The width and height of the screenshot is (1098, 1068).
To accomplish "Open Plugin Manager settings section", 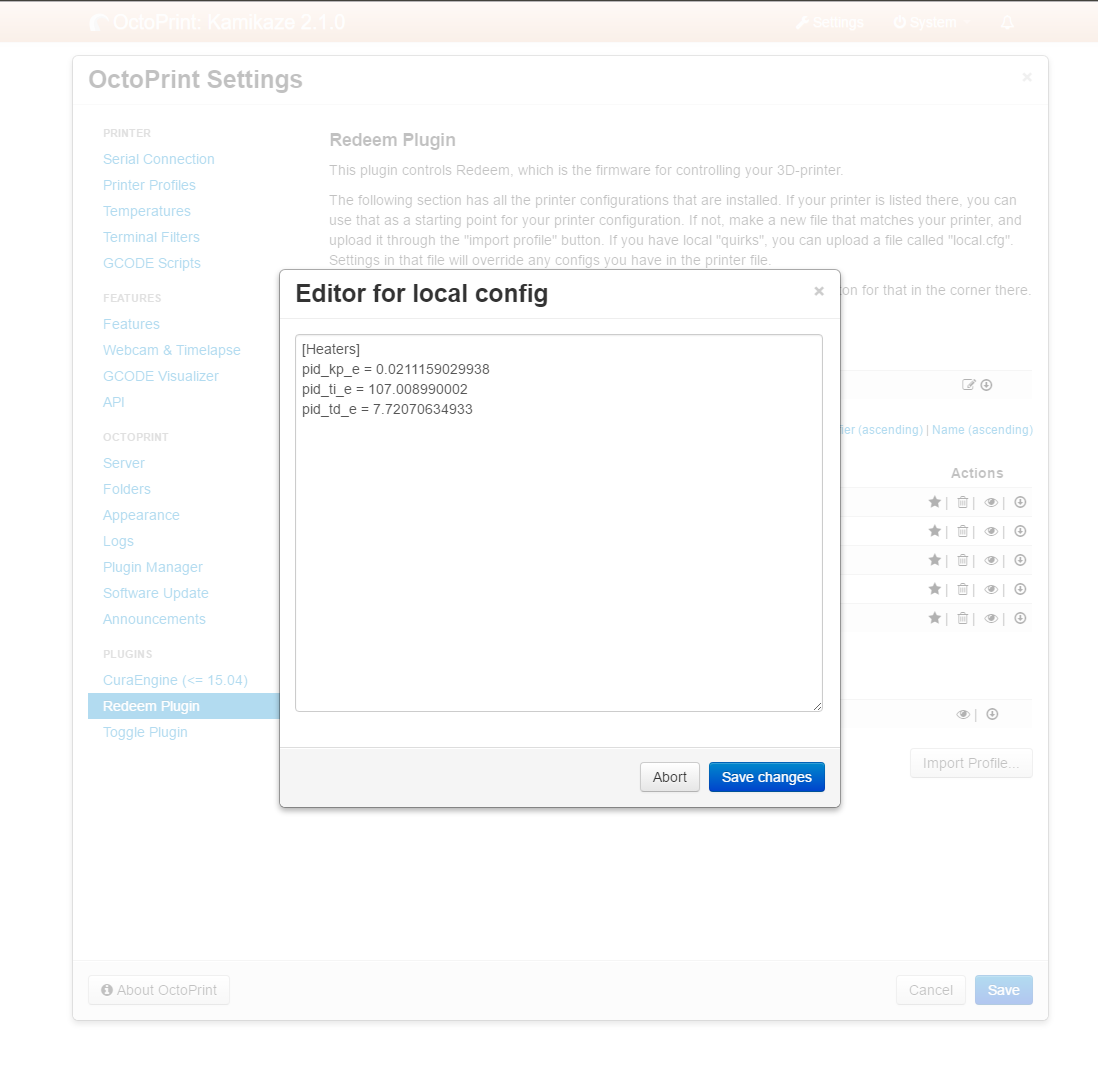I will [x=152, y=567].
